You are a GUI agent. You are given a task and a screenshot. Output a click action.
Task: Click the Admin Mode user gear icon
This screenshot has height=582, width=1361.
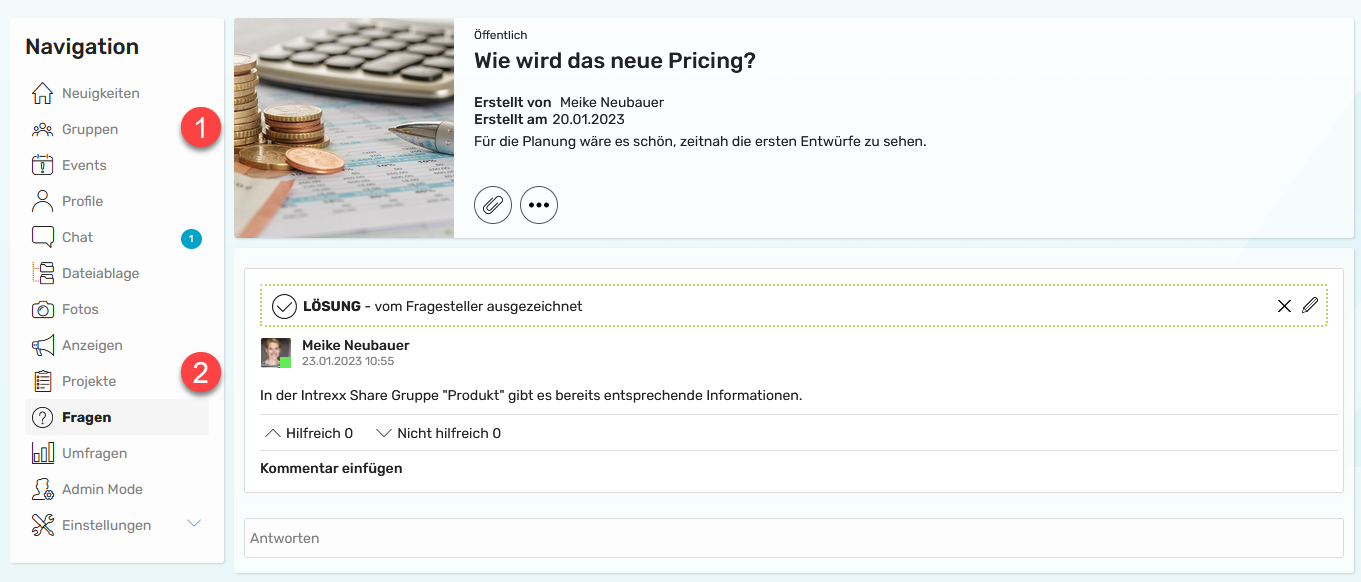[x=42, y=489]
